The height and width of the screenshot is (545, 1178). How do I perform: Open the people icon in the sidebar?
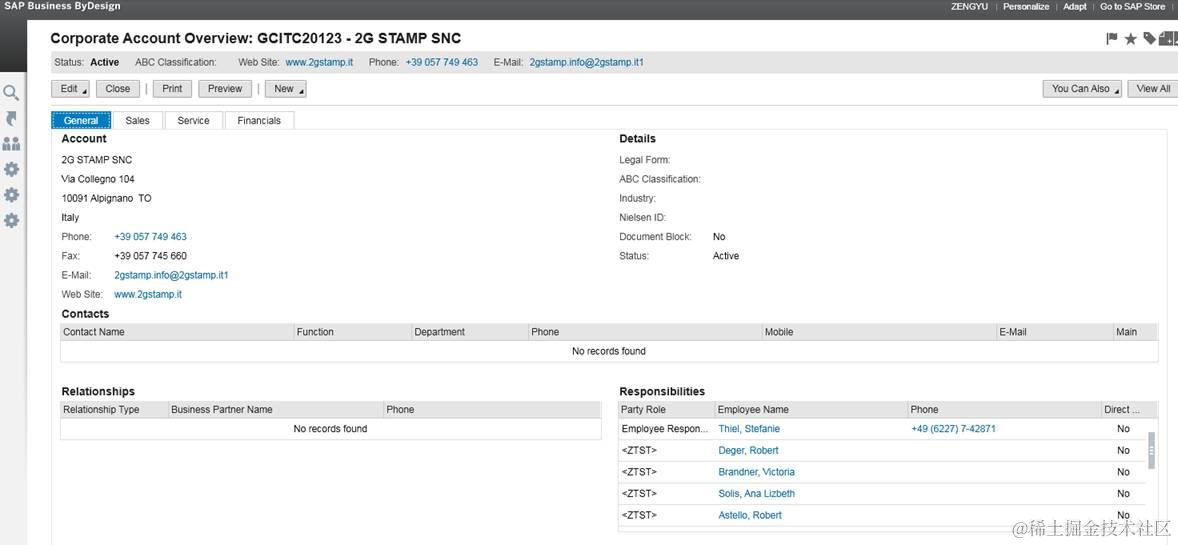(x=11, y=144)
